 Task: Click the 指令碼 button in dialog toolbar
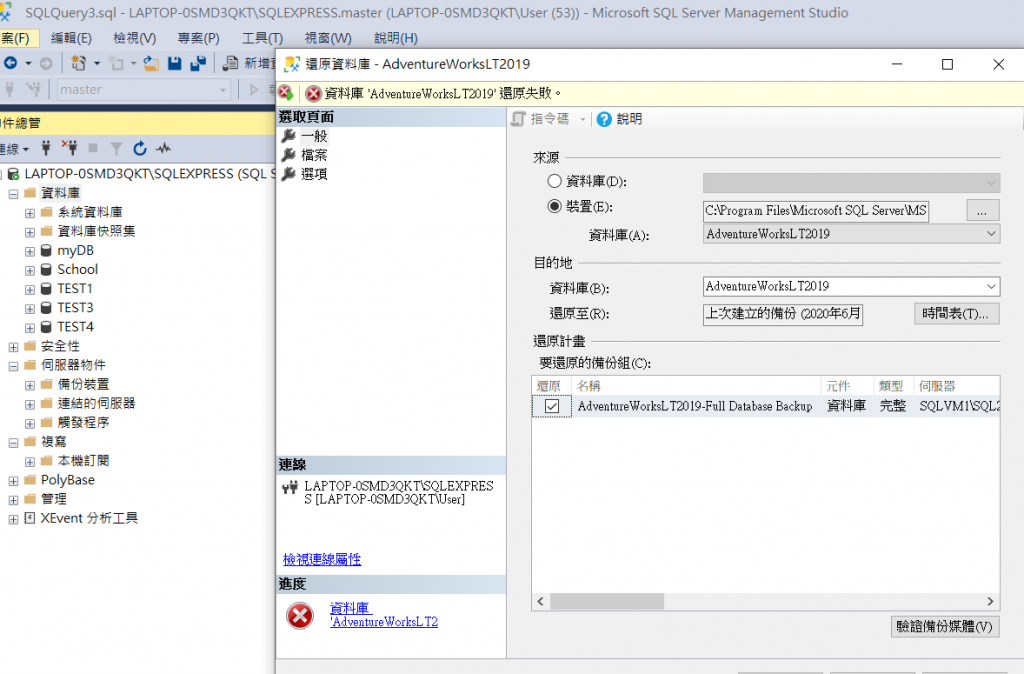pos(541,119)
